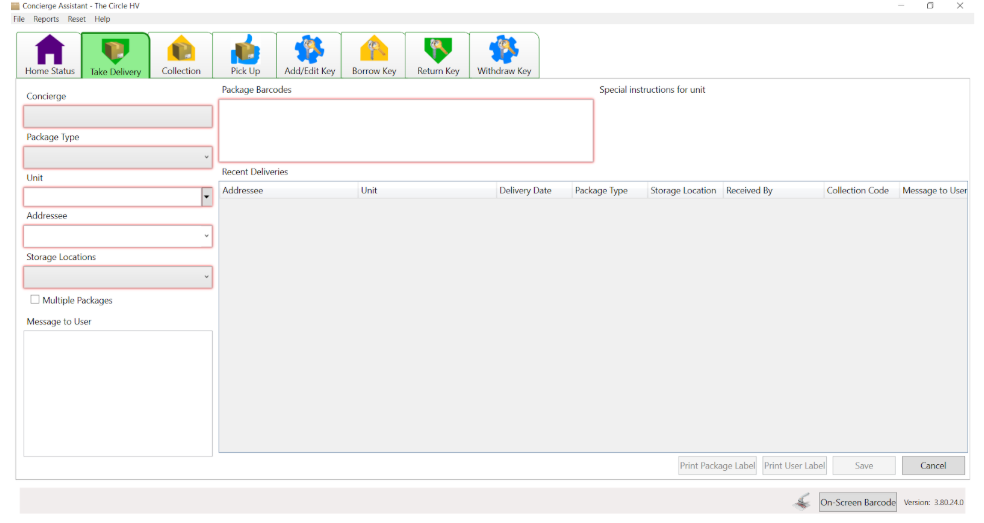Click the Message to User column header
984x523 pixels.
(934, 190)
